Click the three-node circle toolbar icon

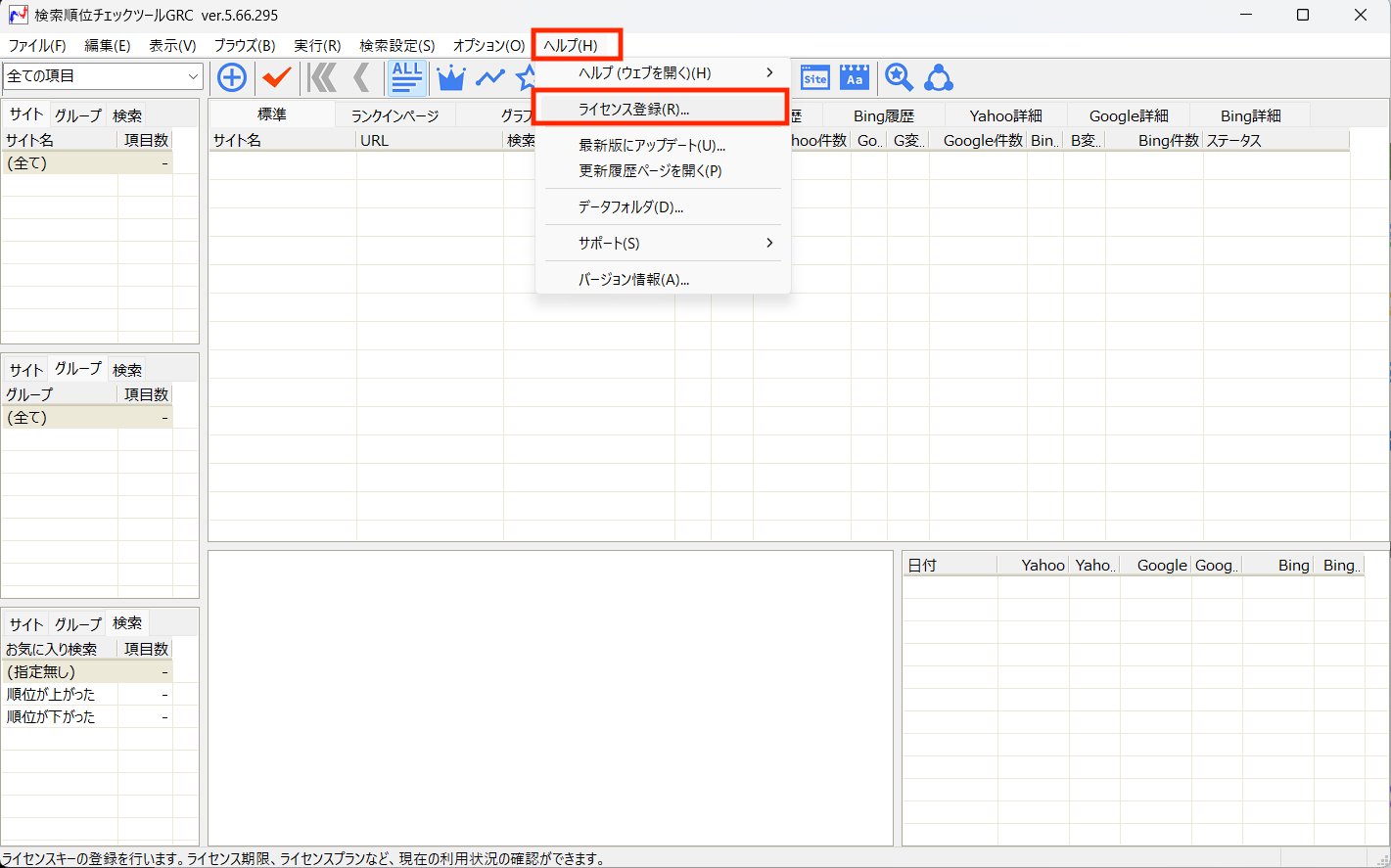939,77
